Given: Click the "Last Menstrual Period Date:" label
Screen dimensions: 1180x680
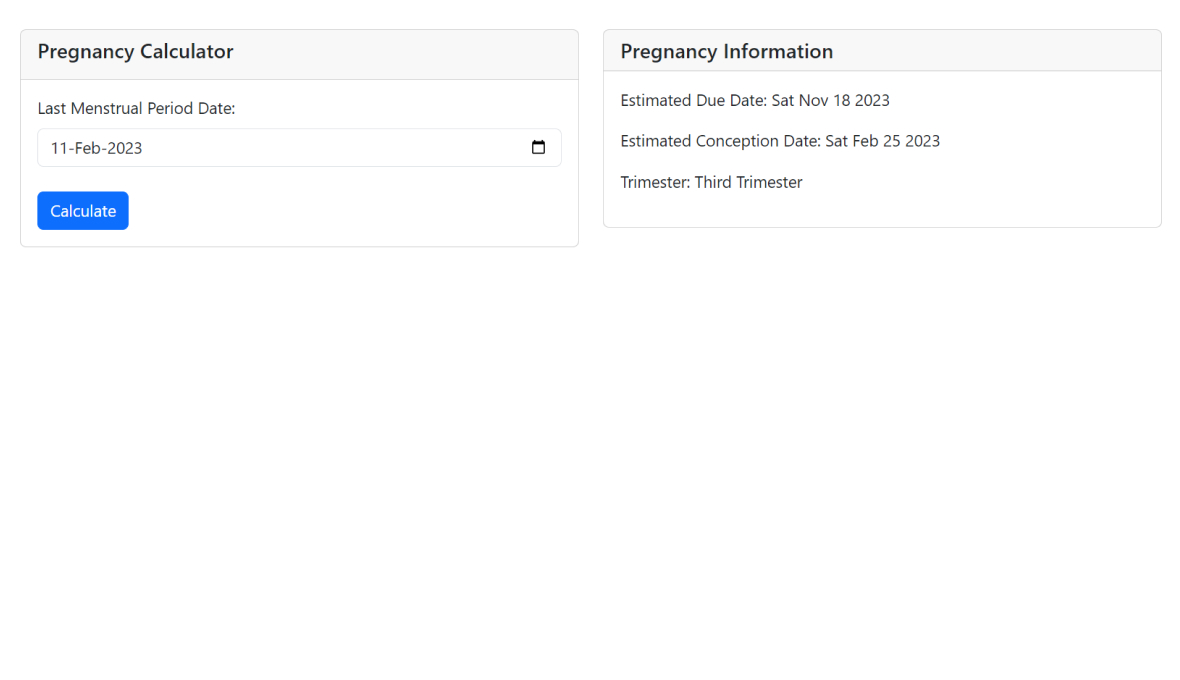Looking at the screenshot, I should point(136,108).
